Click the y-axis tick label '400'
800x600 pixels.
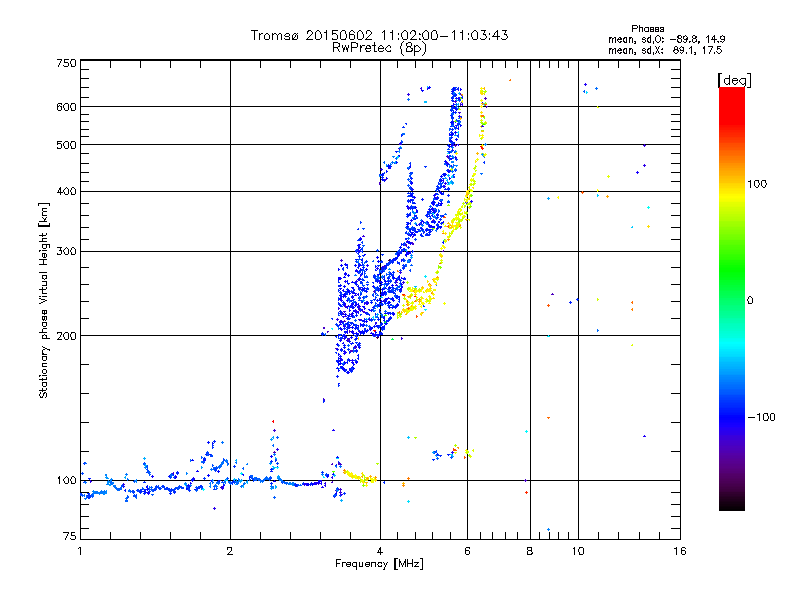coord(66,191)
